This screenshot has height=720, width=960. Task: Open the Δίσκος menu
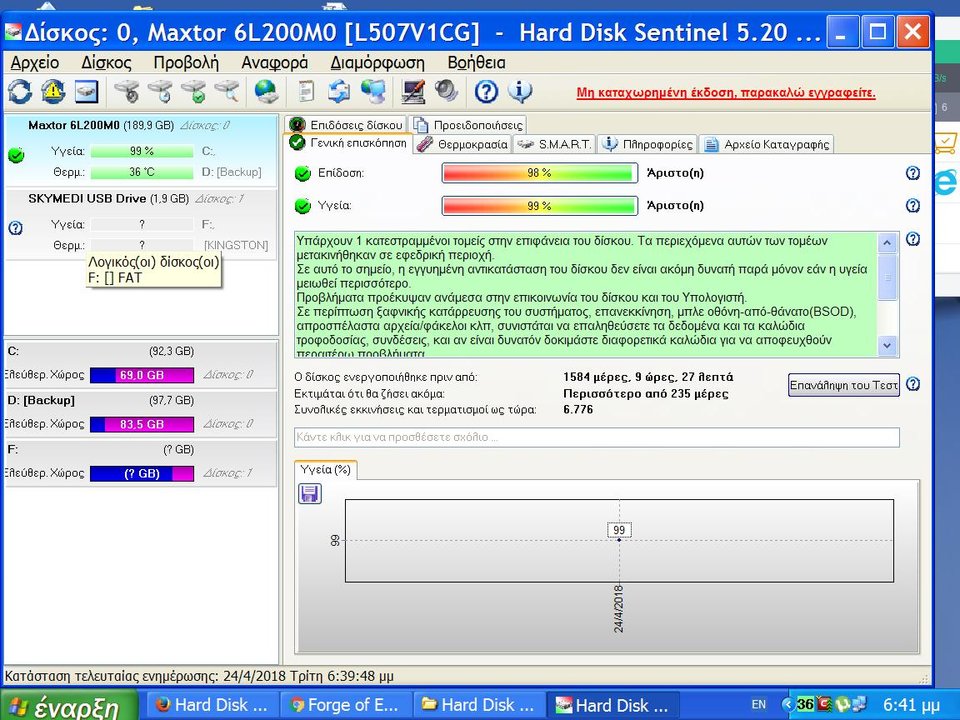tap(106, 62)
